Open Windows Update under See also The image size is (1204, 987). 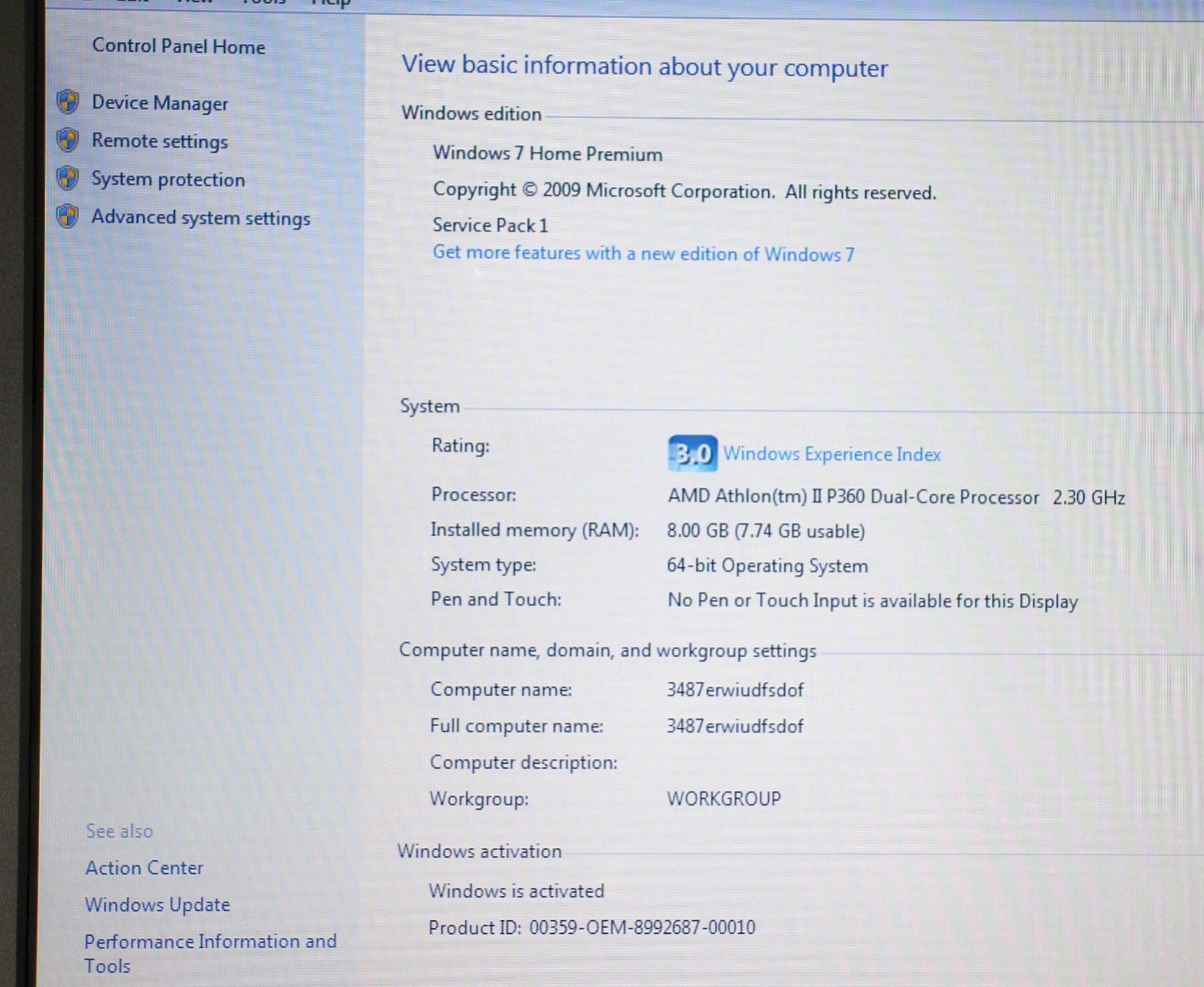pyautogui.click(x=157, y=905)
